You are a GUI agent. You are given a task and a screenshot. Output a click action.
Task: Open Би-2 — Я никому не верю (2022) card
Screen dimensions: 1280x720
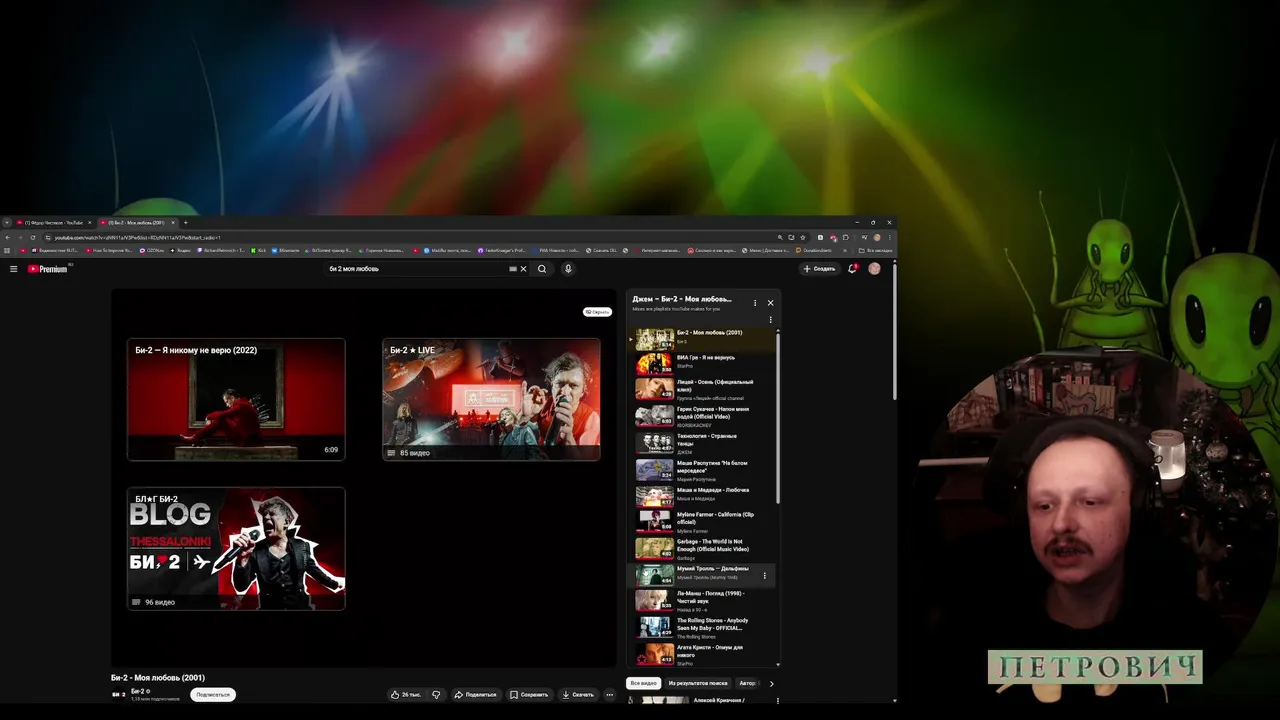pyautogui.click(x=236, y=399)
